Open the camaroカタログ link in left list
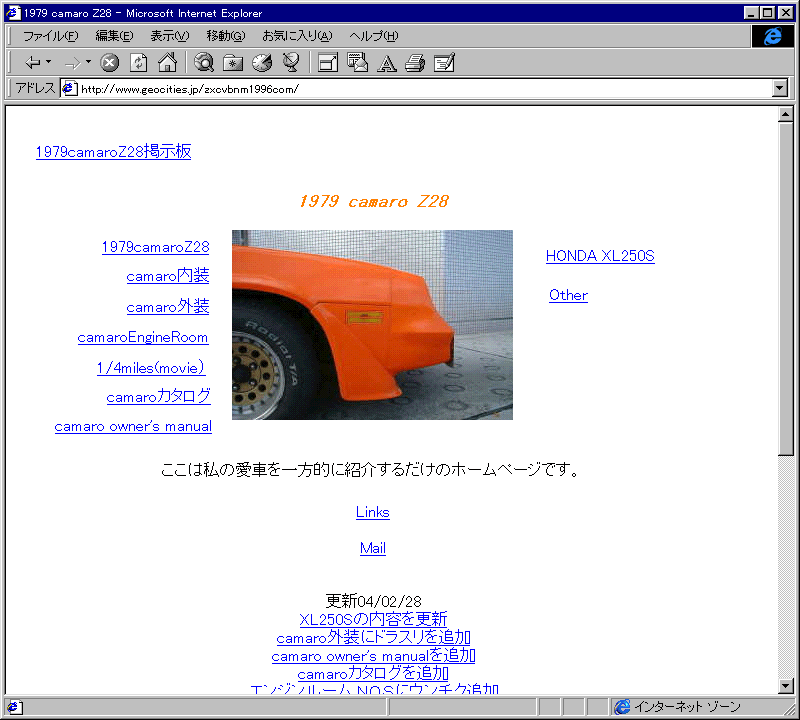 pos(159,396)
